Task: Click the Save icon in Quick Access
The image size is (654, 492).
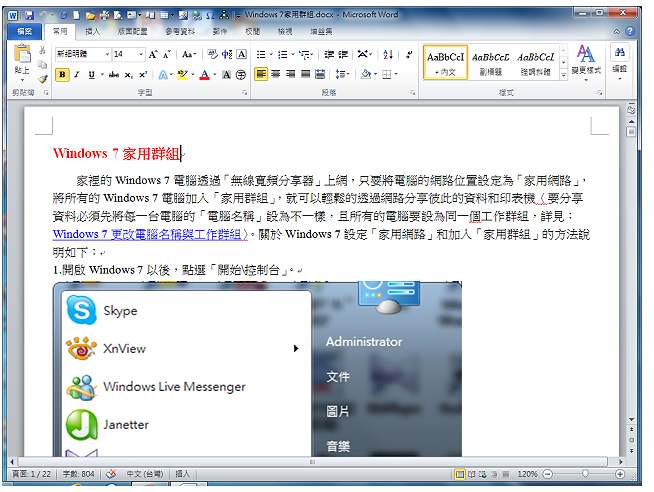Action: click(x=29, y=15)
